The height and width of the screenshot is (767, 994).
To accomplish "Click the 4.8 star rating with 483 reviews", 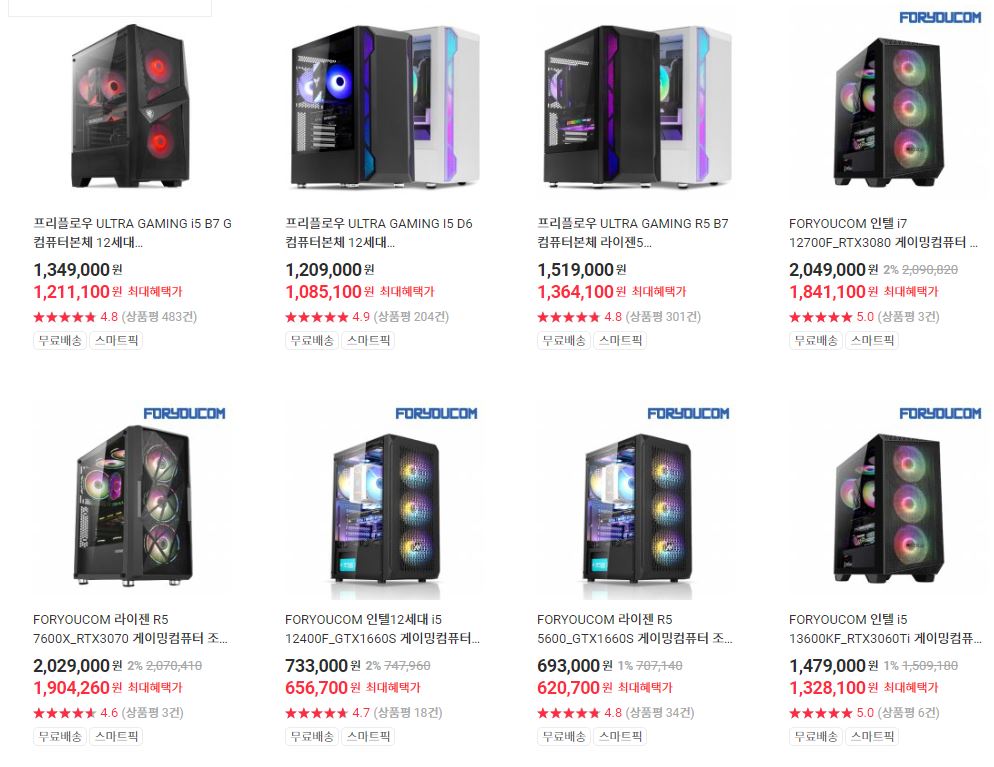I will point(115,316).
